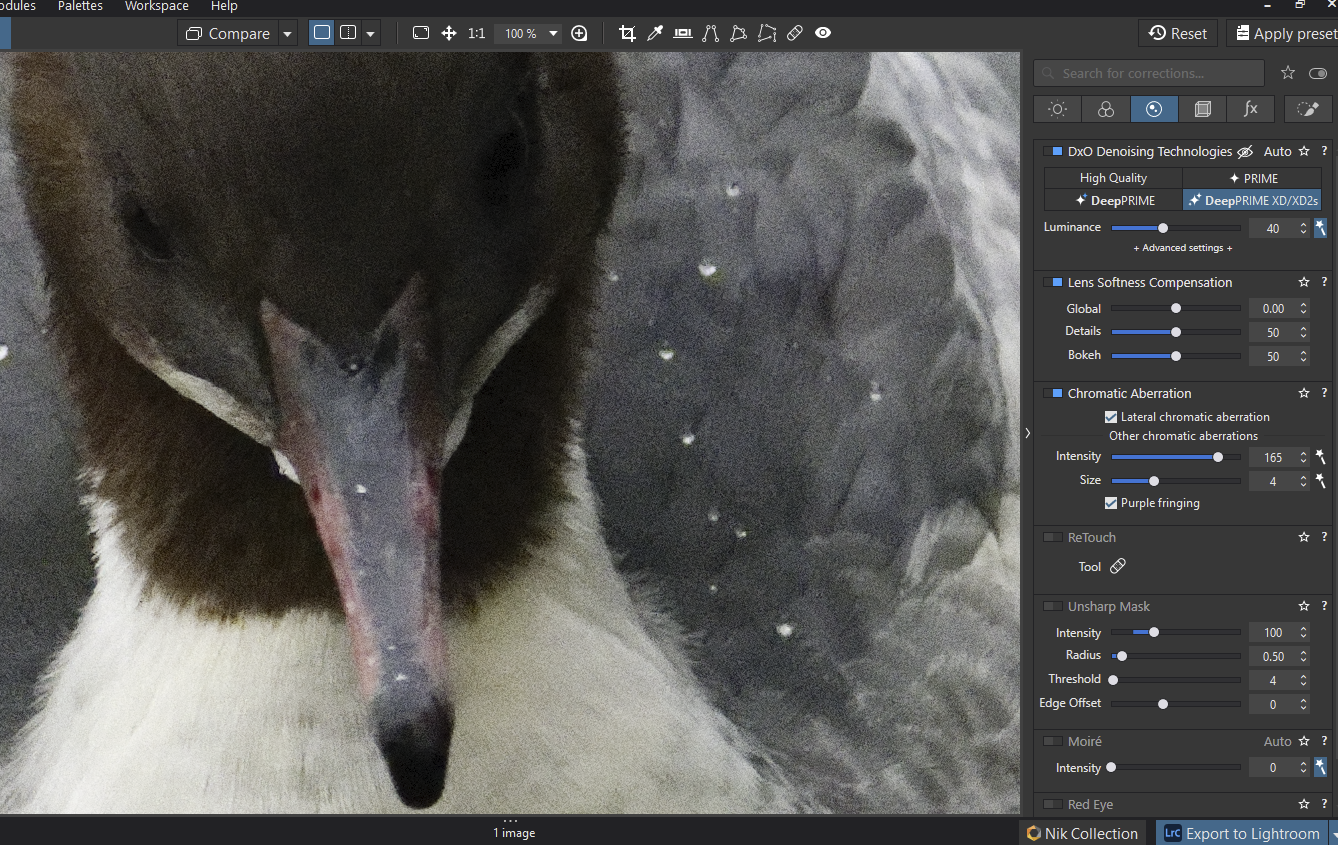This screenshot has height=845, width=1338.
Task: Launch Nik Collection
Action: pos(1082,833)
